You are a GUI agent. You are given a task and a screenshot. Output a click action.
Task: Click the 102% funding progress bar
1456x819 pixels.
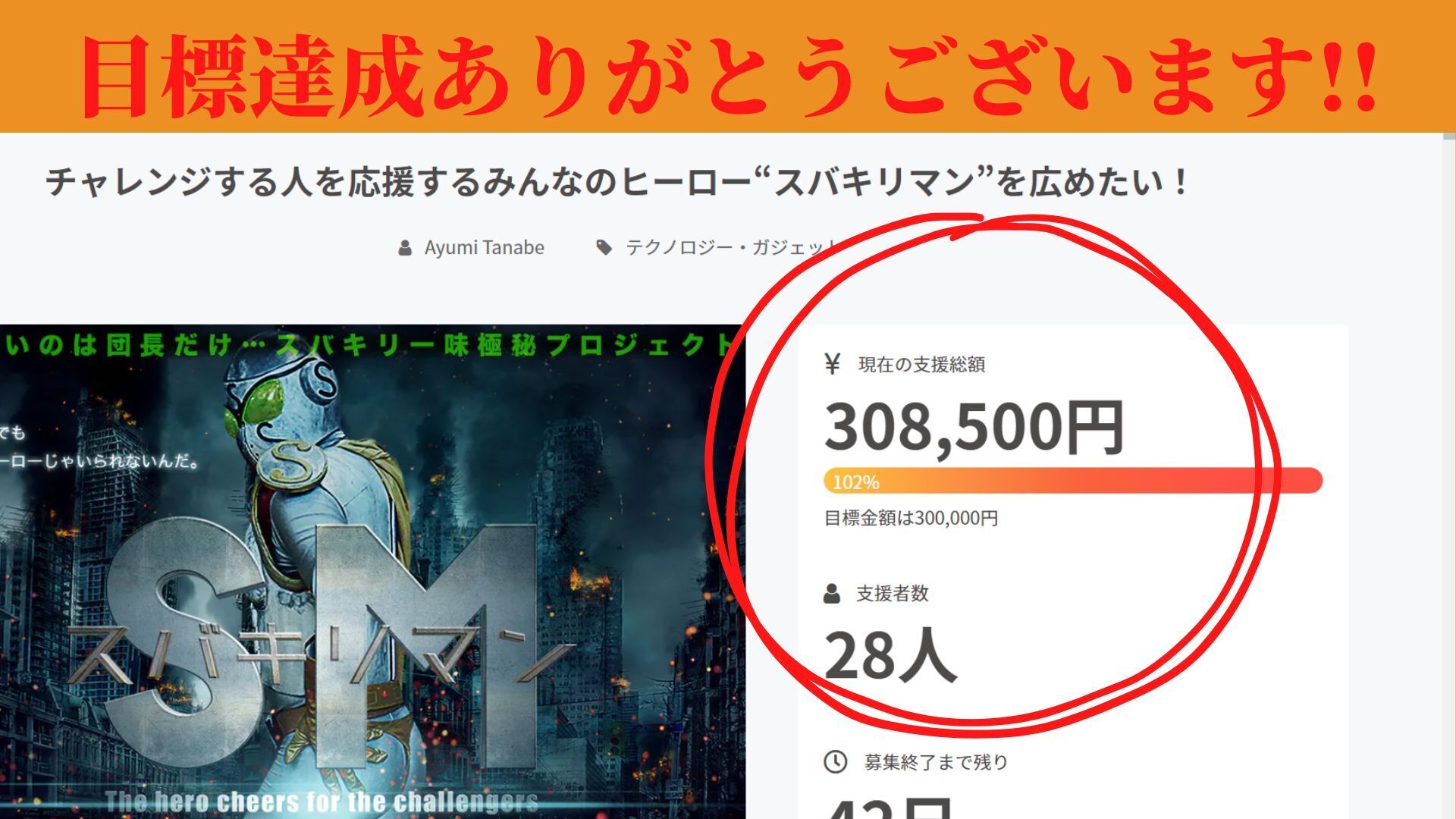(x=1073, y=482)
